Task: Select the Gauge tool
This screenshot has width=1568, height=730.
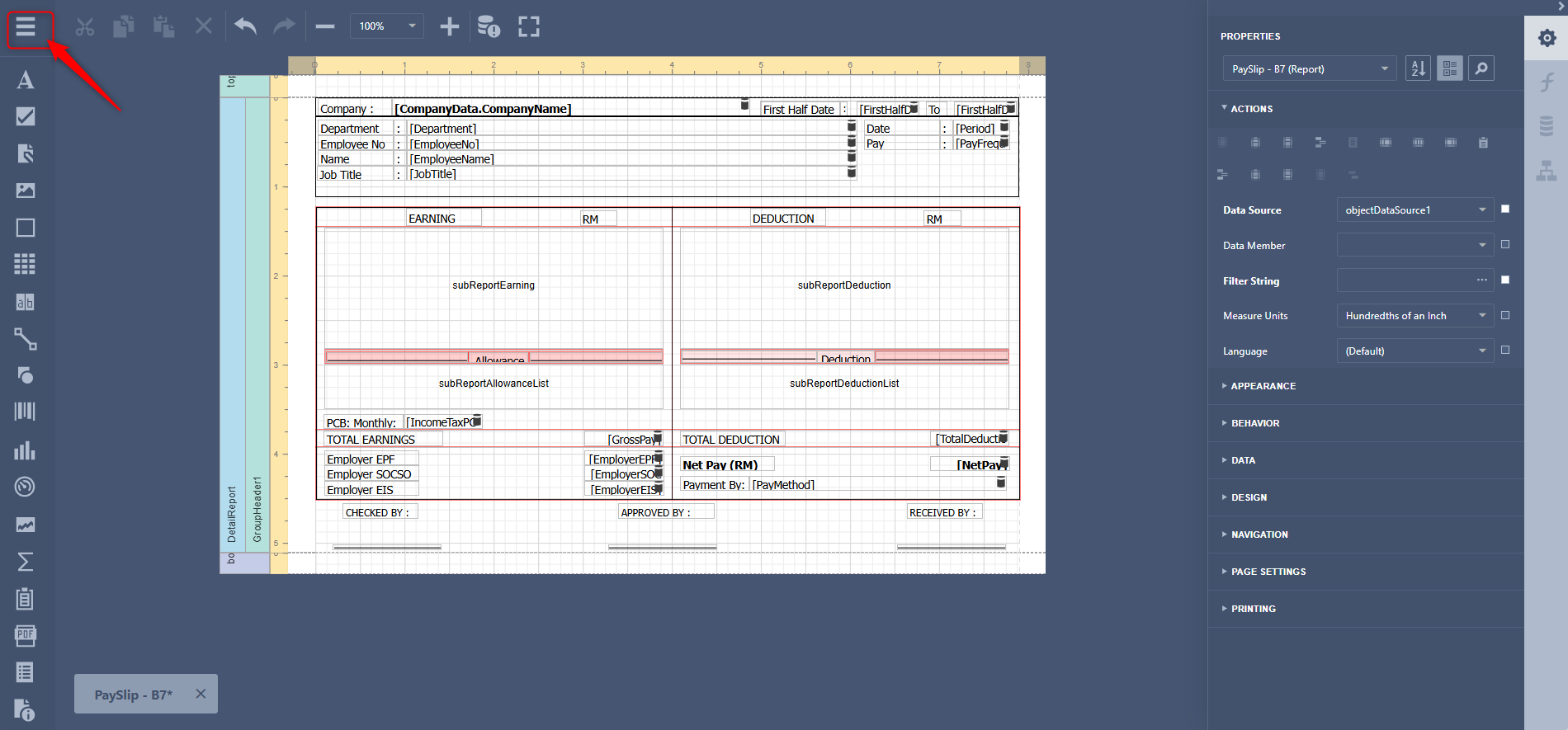Action: click(26, 487)
